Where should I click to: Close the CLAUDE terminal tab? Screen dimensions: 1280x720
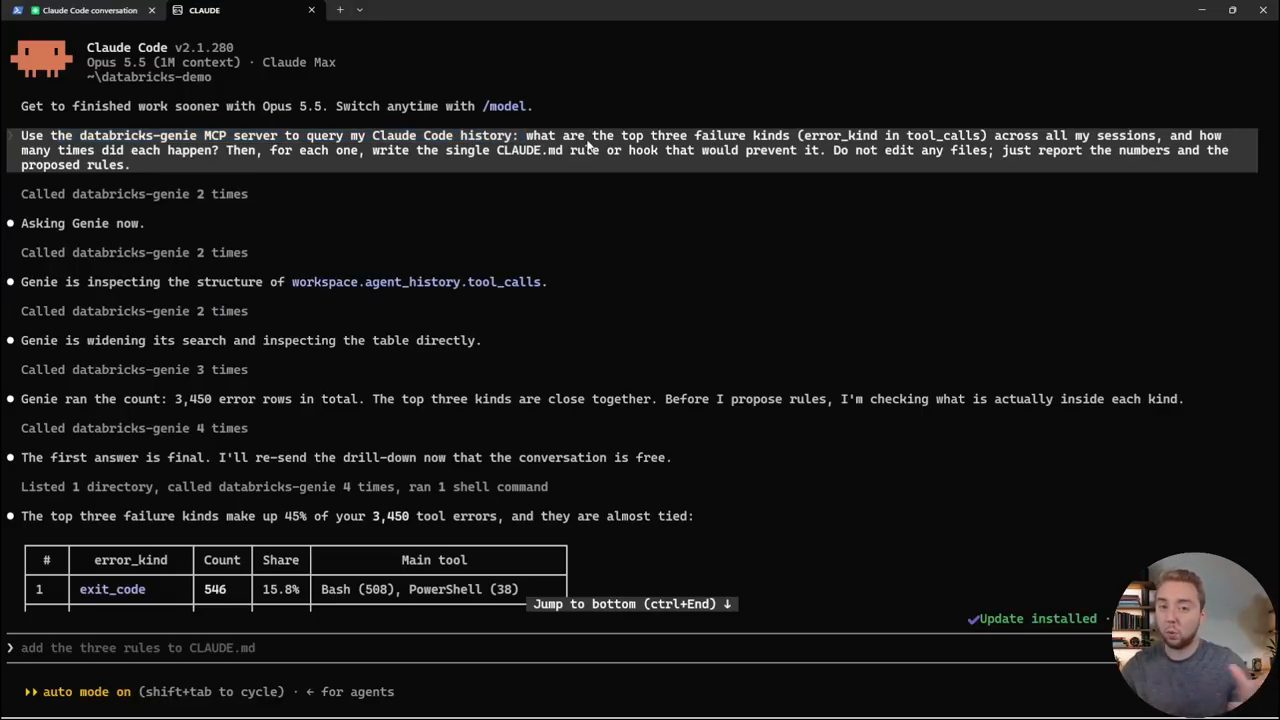tap(311, 10)
